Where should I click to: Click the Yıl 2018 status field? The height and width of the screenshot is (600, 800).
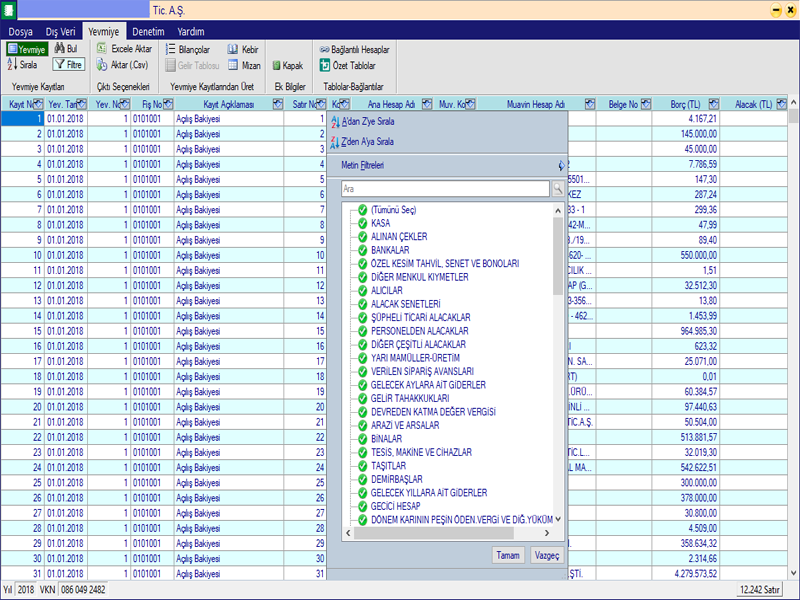point(26,590)
